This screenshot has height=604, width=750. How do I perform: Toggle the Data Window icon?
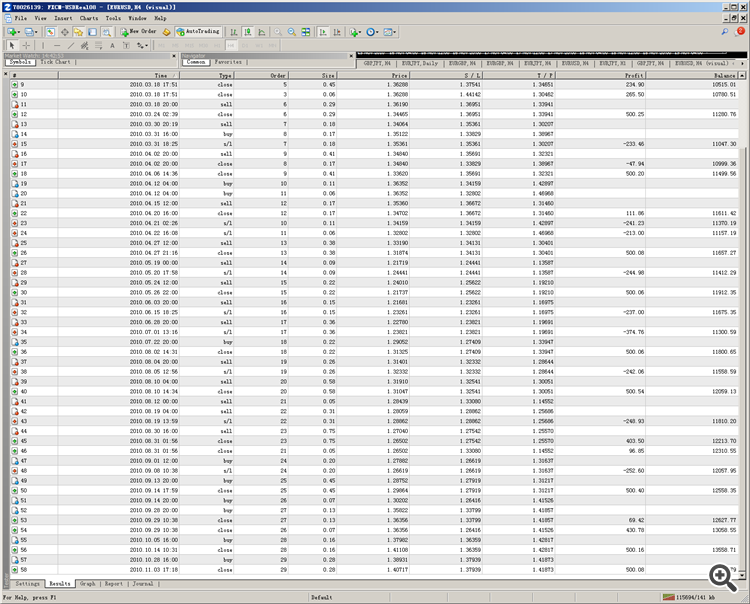[65, 32]
